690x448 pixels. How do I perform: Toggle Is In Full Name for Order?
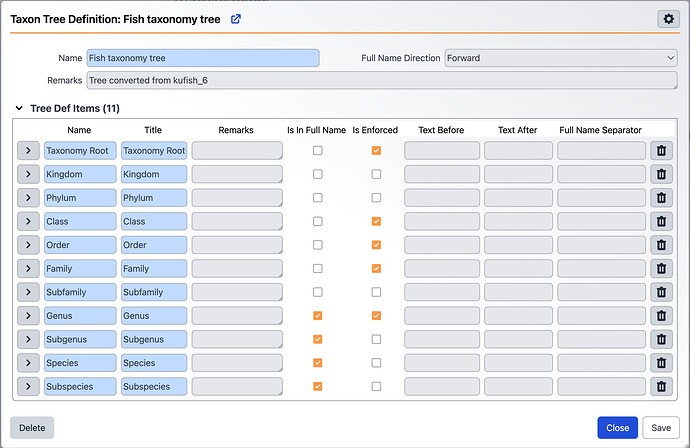(318, 245)
